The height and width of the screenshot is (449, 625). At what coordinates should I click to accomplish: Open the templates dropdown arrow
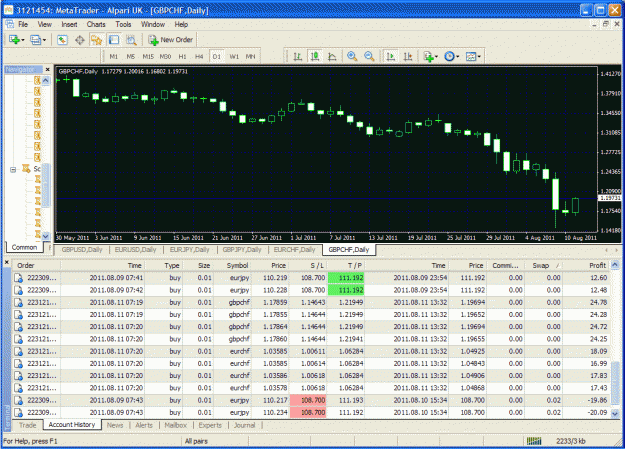point(479,57)
